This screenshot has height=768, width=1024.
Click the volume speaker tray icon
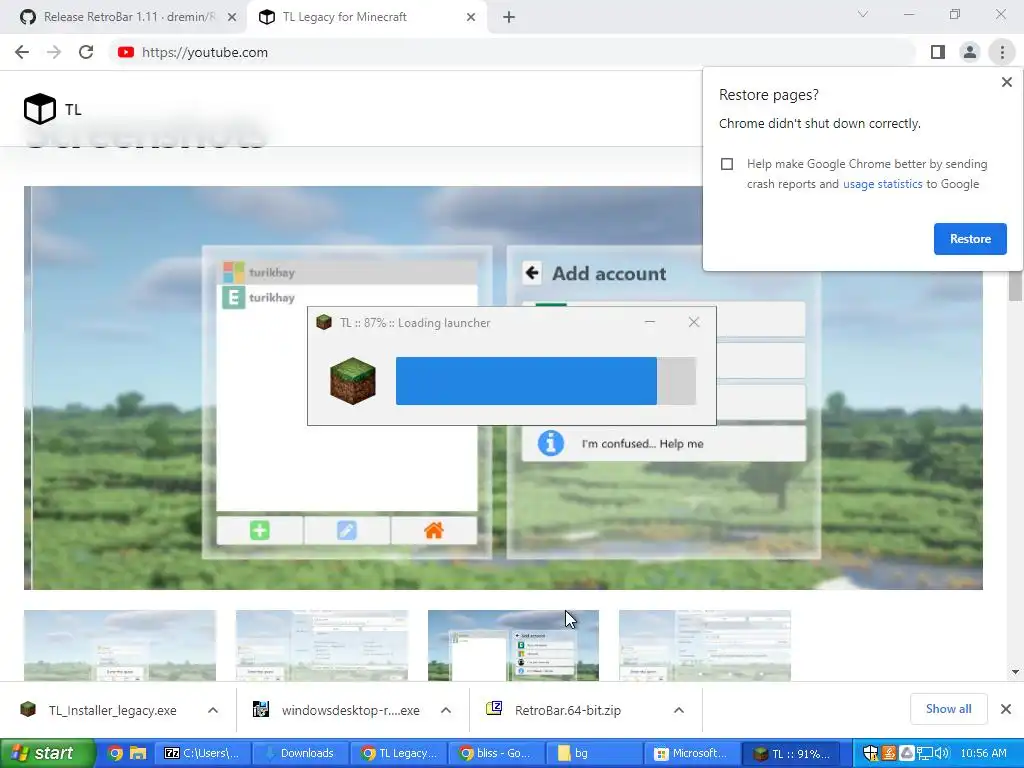pyautogui.click(x=941, y=753)
